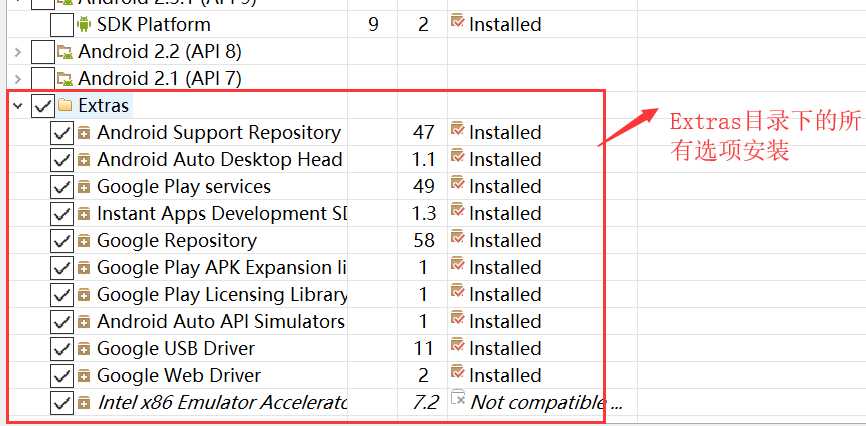Select Google USB Driver row
Viewport: 866px width, 426px height.
[x=176, y=349]
